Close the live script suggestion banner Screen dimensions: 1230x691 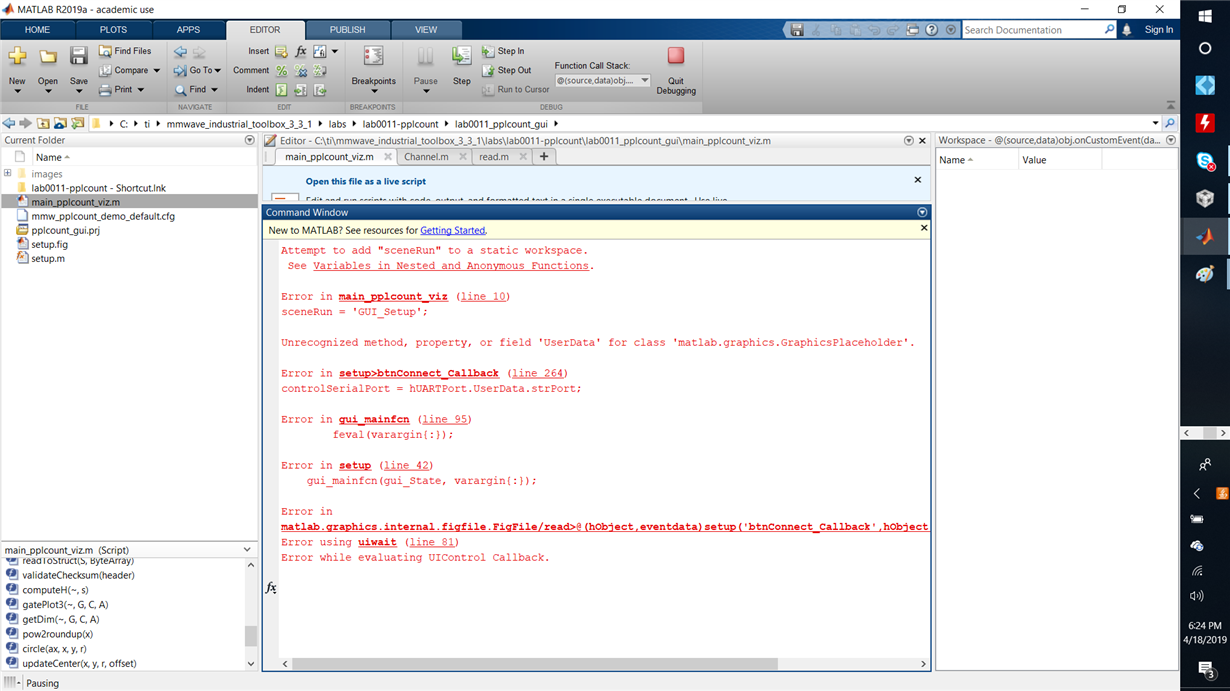[918, 180]
